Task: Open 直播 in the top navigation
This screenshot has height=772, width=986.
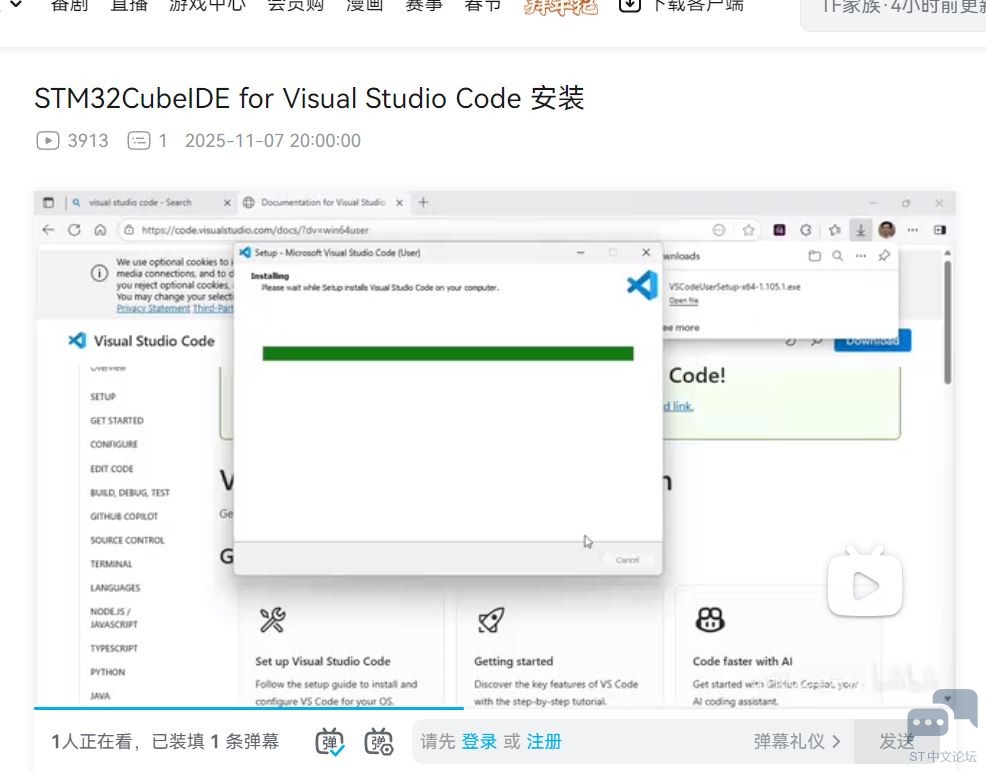Action: (x=129, y=6)
